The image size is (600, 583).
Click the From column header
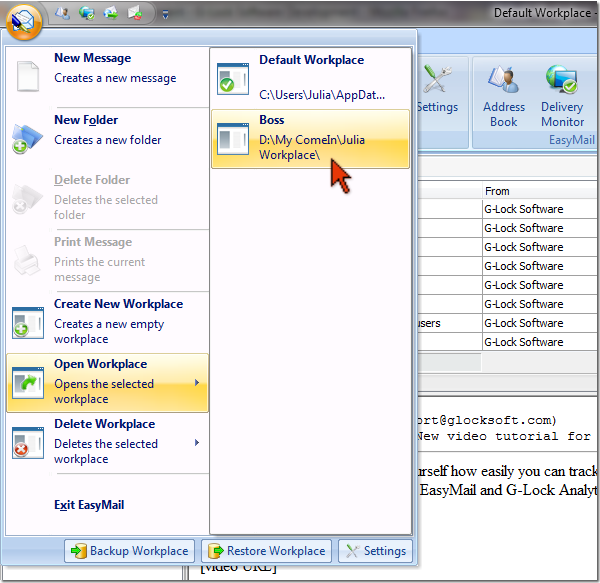541,191
